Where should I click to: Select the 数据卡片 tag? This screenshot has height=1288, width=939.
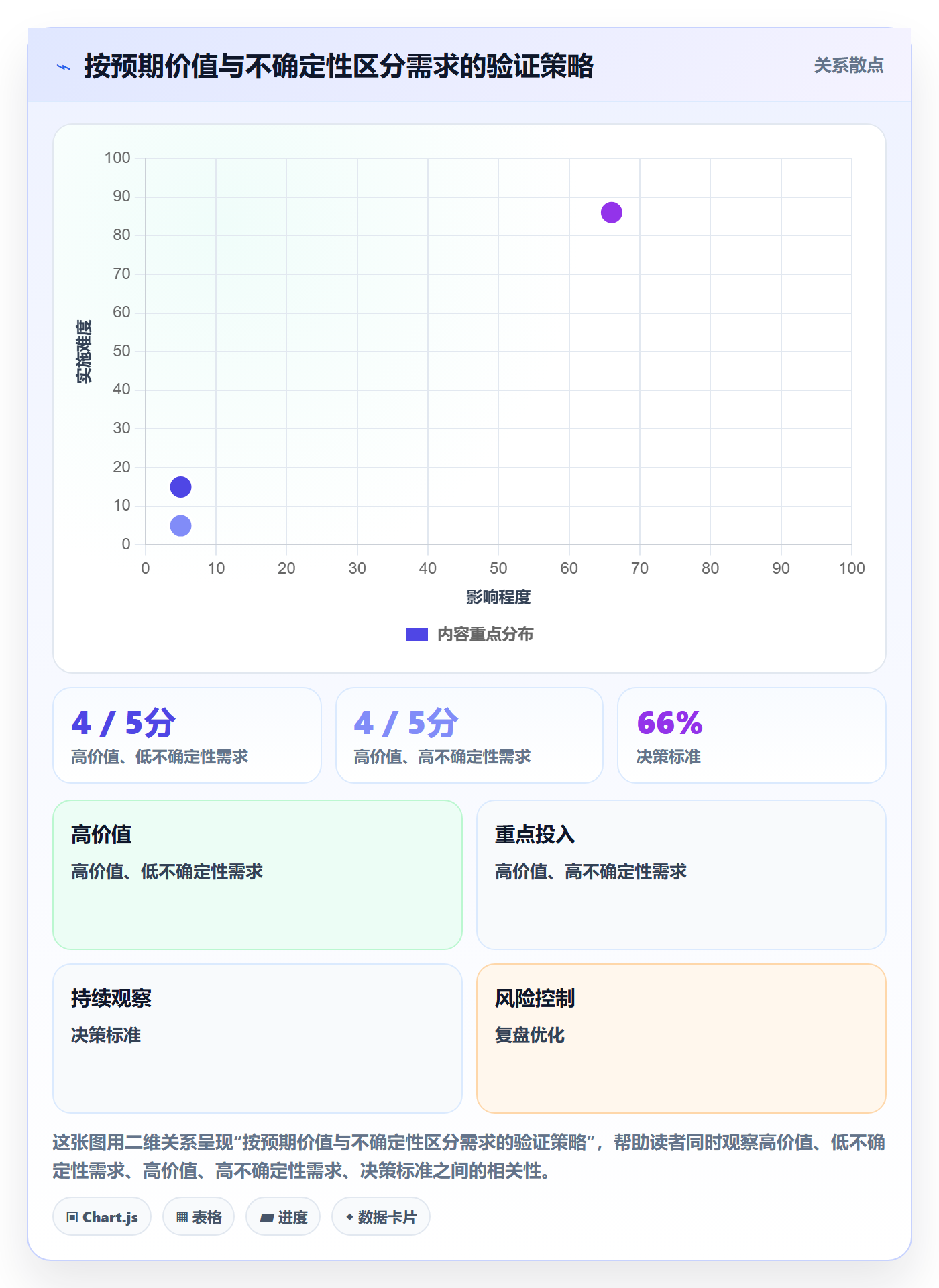coord(381,1217)
